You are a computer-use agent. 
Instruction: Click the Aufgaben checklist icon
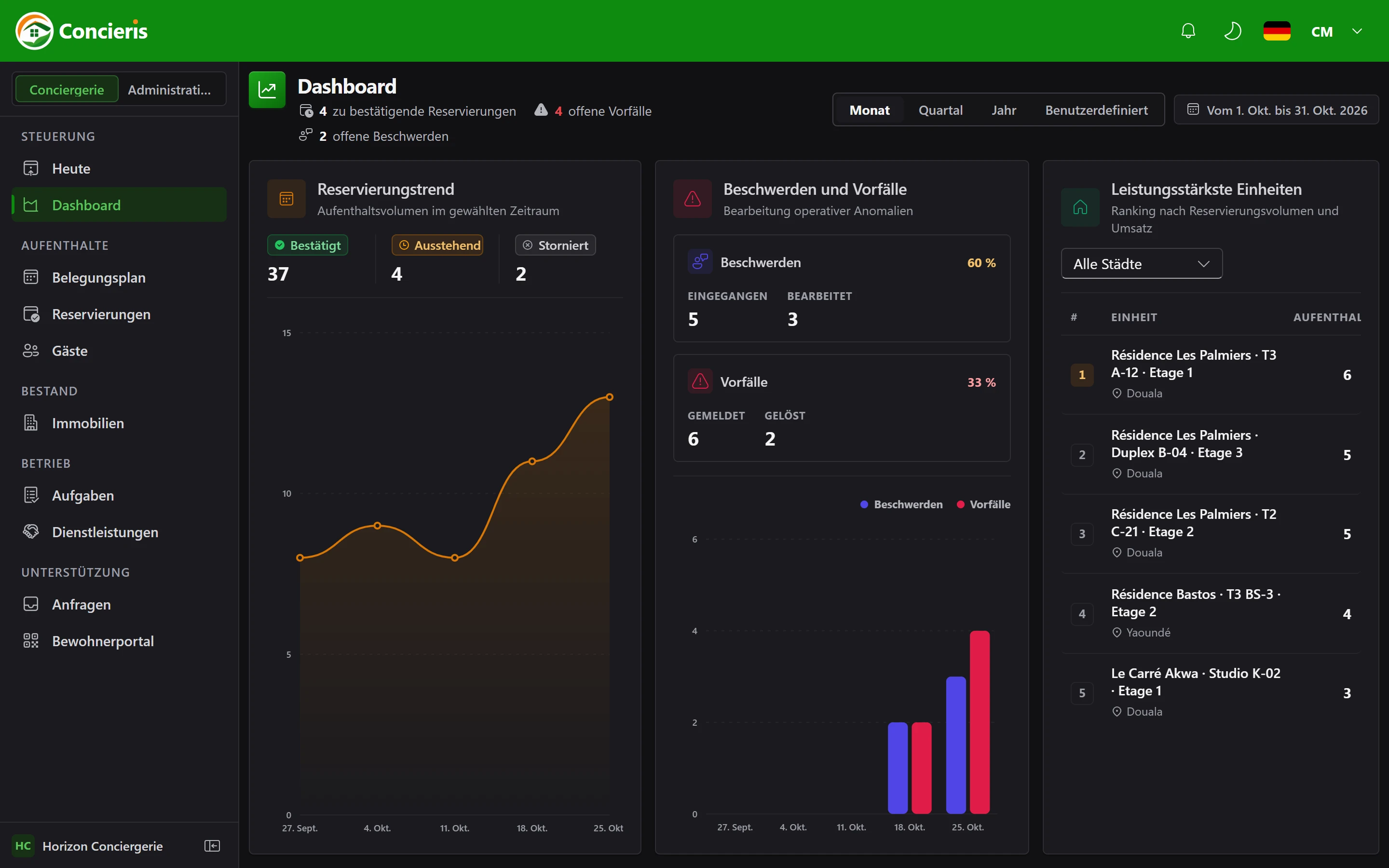click(x=31, y=495)
